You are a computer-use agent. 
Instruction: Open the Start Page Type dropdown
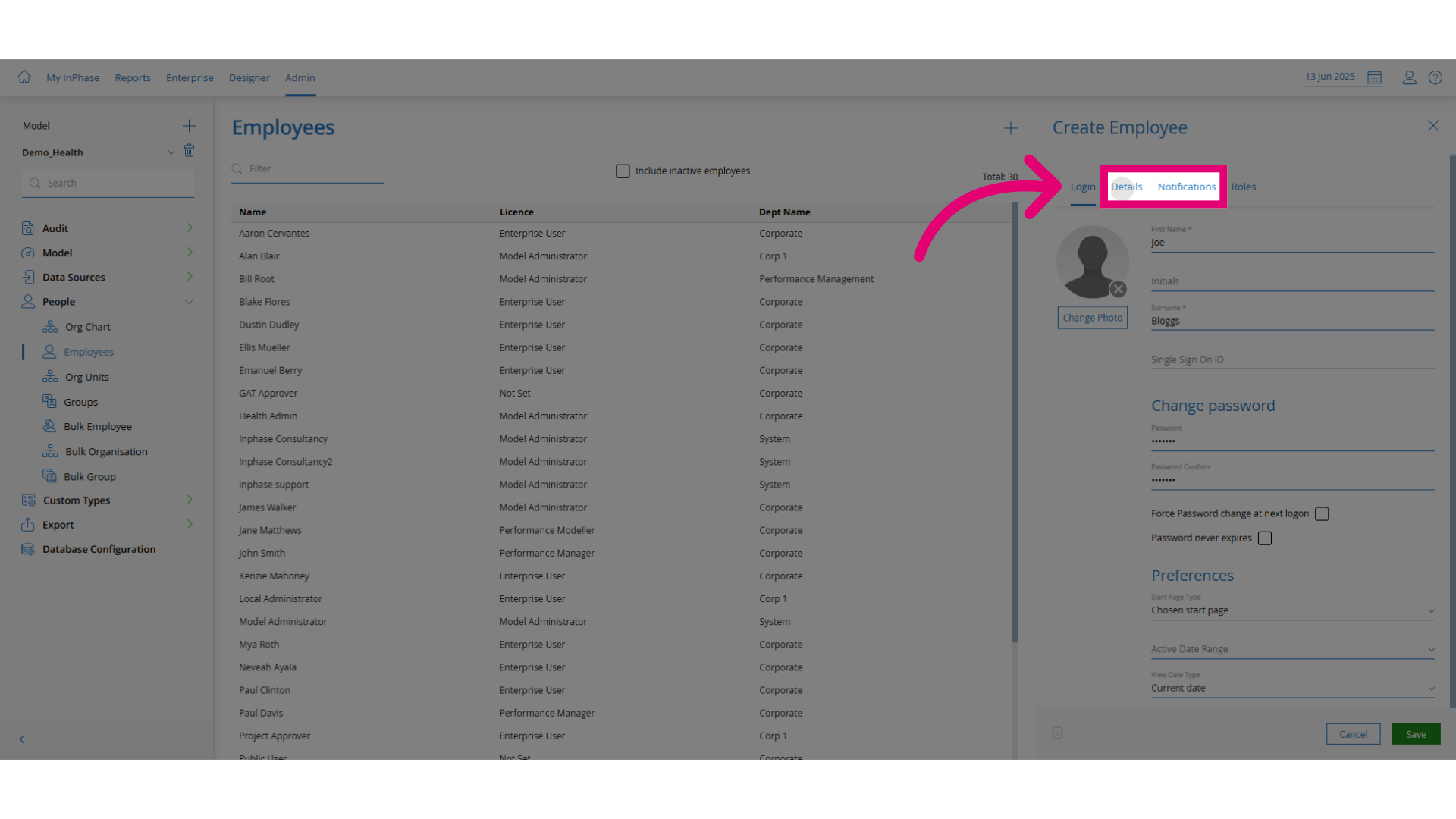click(x=1292, y=610)
